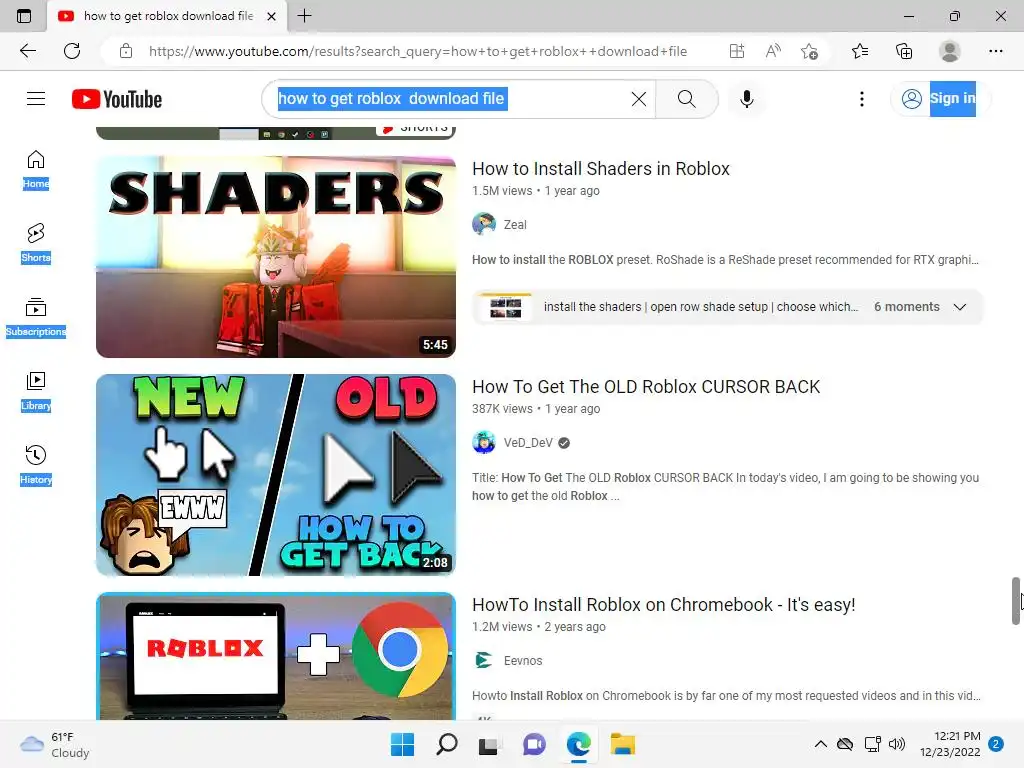Screen dimensions: 1024x768
Task: Expand the 6 moments chevron
Action: (x=959, y=307)
